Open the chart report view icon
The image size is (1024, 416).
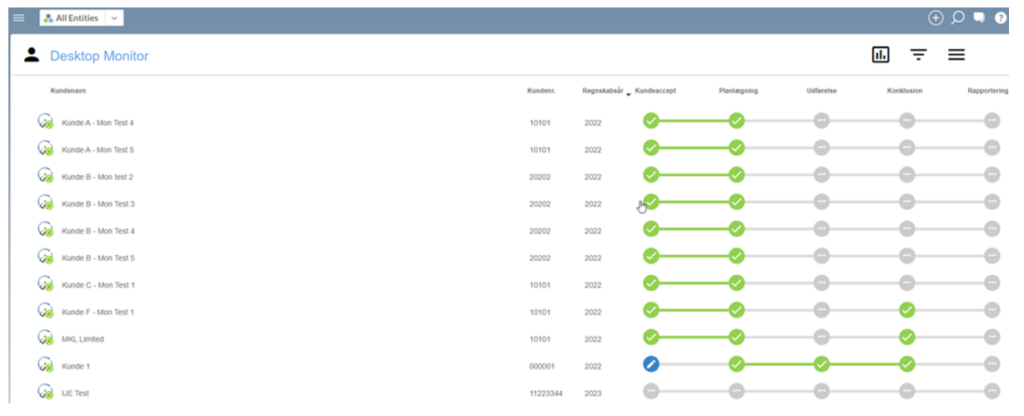(x=881, y=55)
